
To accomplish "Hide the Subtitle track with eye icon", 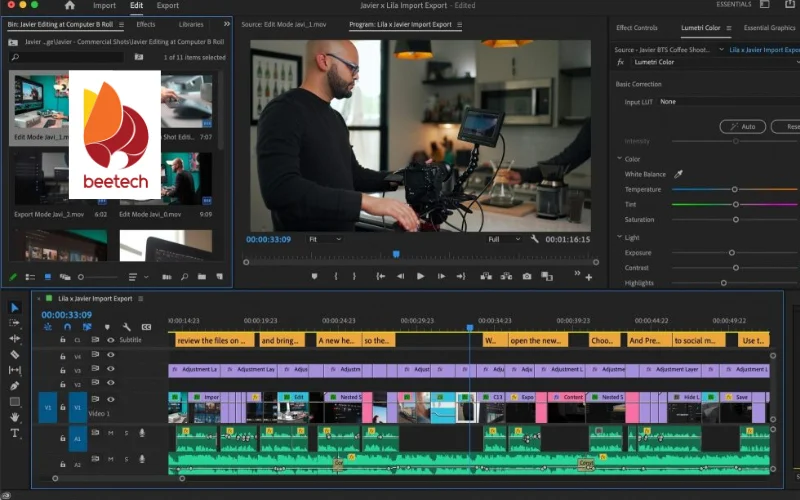I will pos(110,340).
